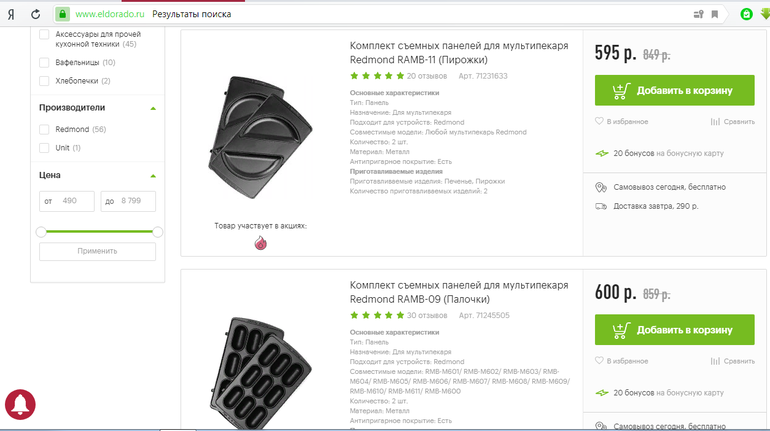Image resolution: width=770 pixels, height=431 pixels.
Task: Add RAMB-11 to favorites via the heart
Action: point(600,121)
